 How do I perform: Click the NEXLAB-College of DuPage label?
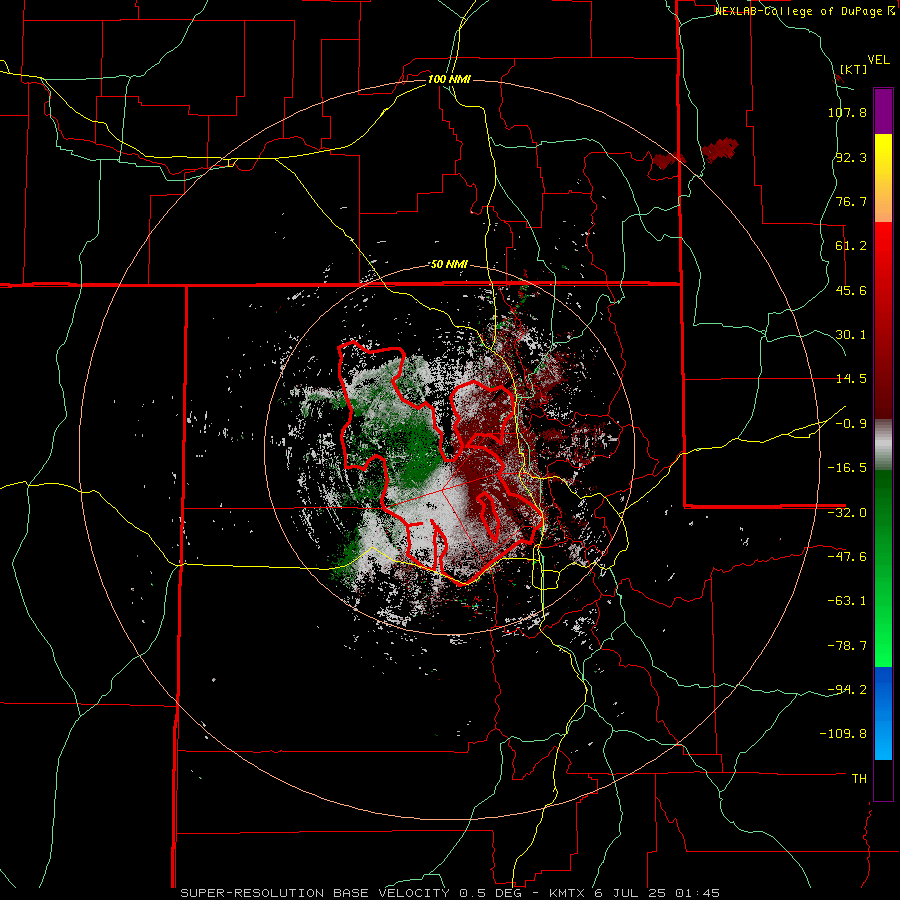pos(804,11)
